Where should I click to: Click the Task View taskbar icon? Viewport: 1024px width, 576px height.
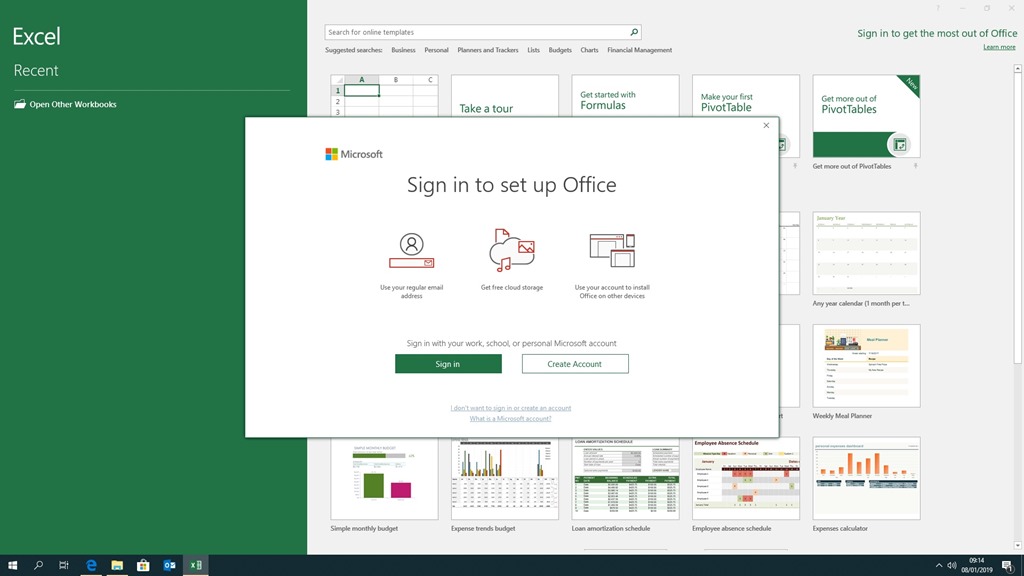[64, 565]
